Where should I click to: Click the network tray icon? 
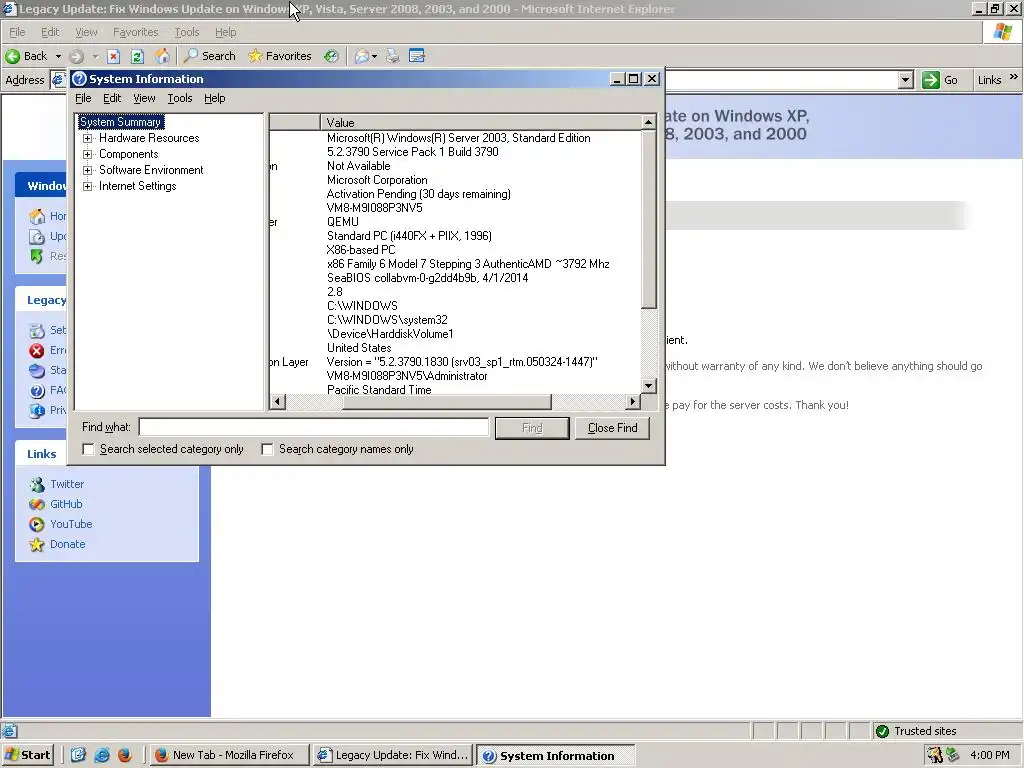952,756
